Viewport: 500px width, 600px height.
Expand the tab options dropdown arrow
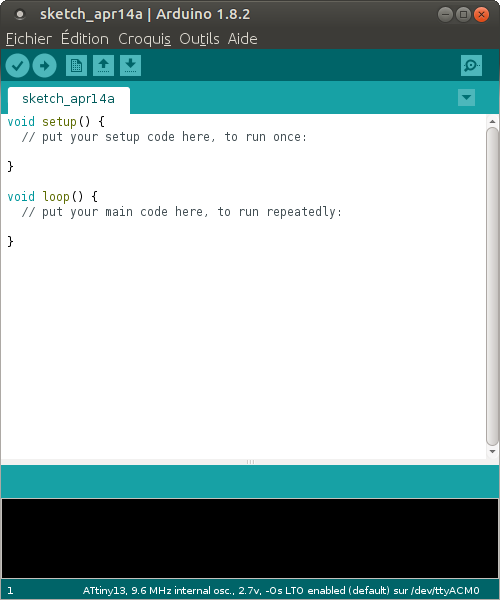click(x=466, y=98)
